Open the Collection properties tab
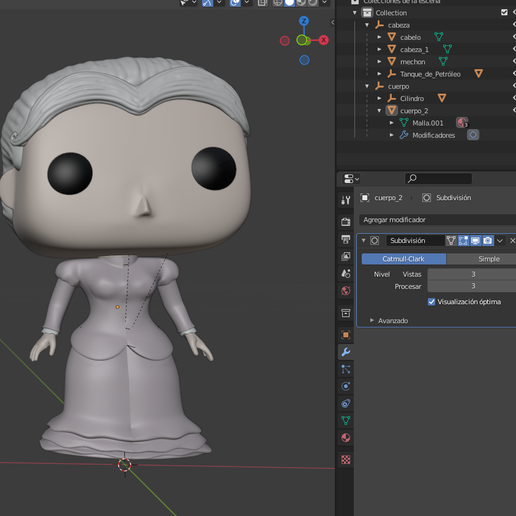This screenshot has height=516, width=516. pyautogui.click(x=346, y=313)
